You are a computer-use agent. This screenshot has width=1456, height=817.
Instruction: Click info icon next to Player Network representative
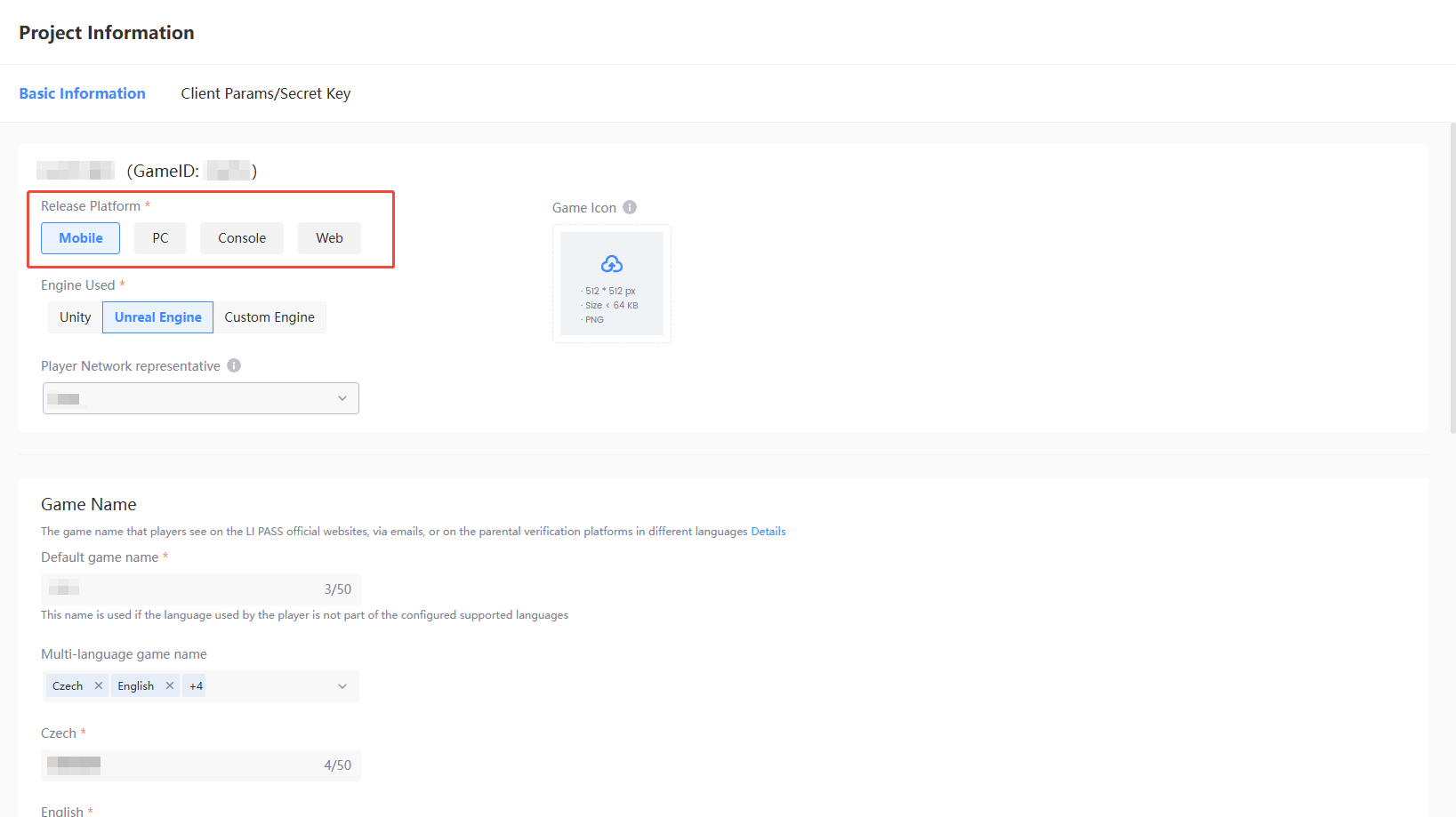point(234,365)
